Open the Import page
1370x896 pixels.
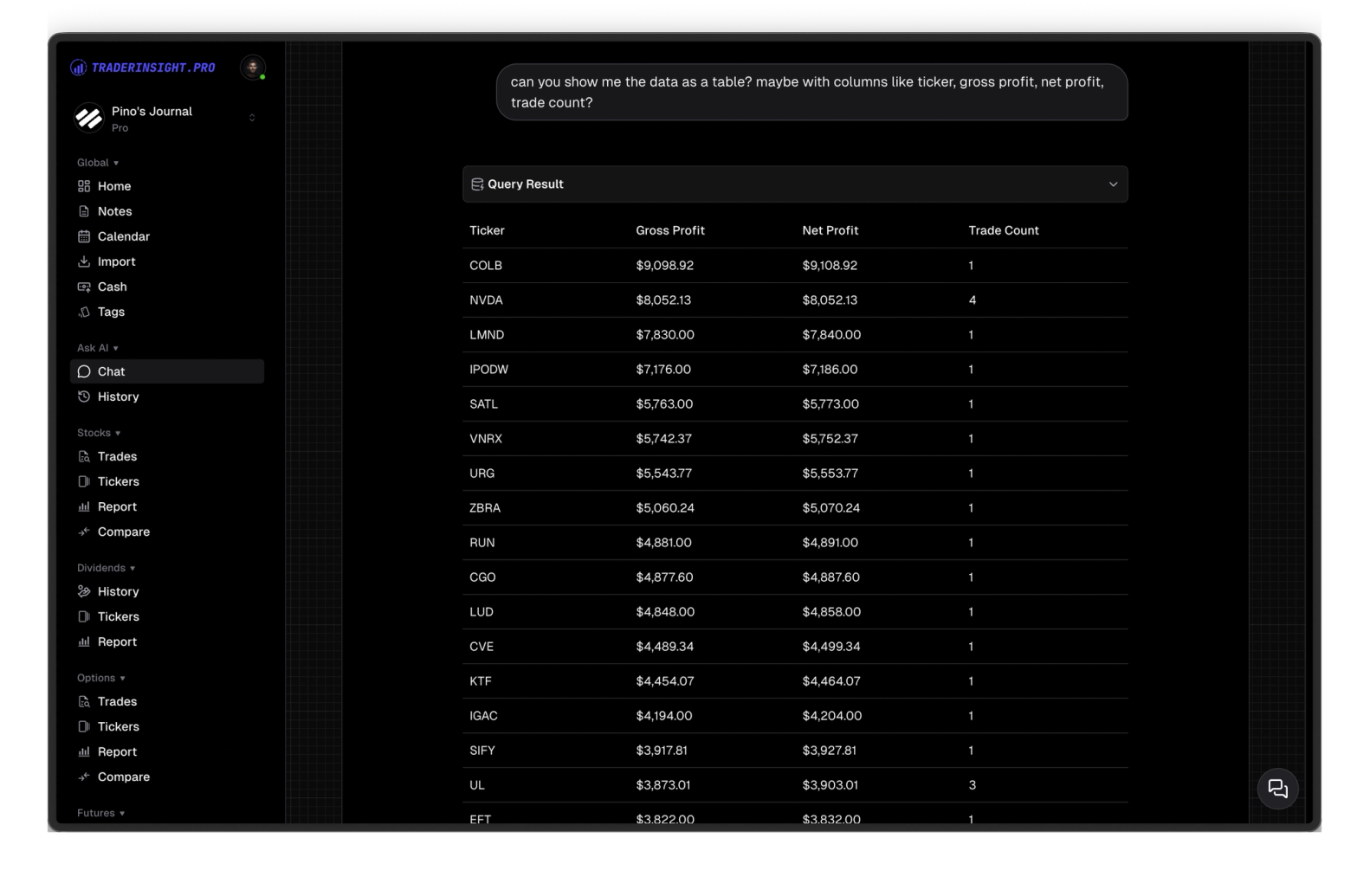click(117, 261)
